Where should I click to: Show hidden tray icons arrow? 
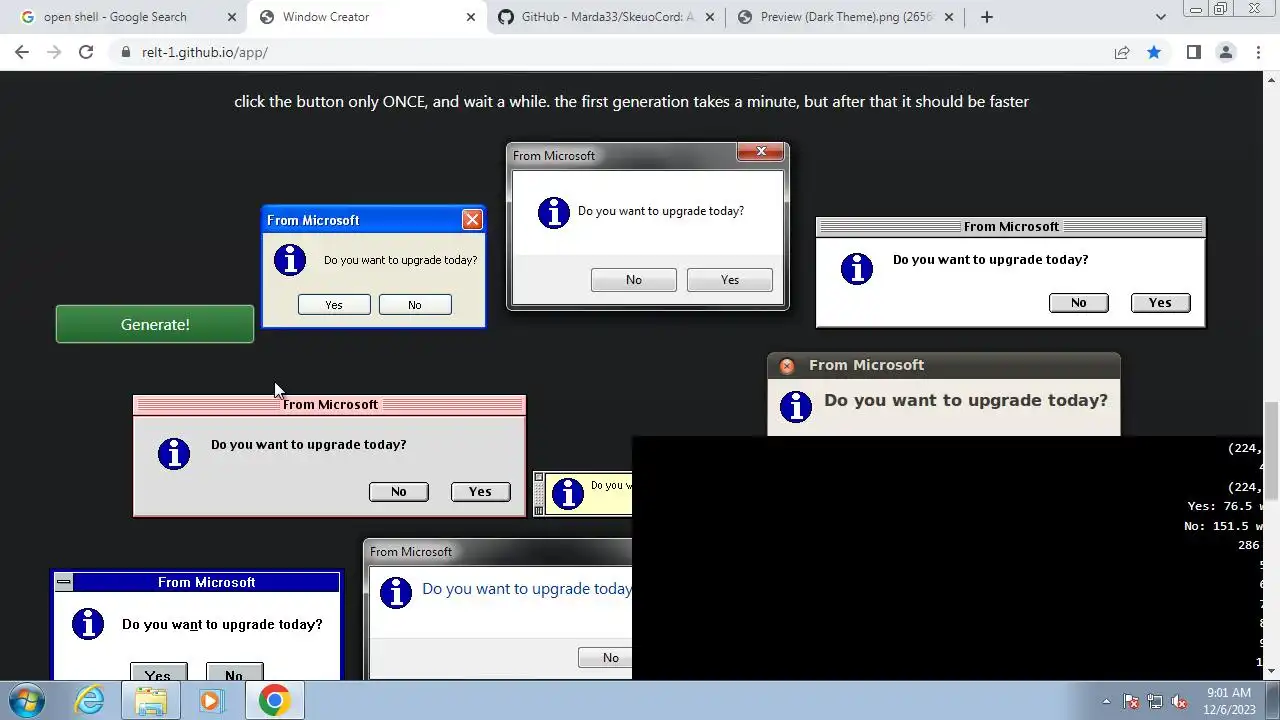[x=1106, y=701]
